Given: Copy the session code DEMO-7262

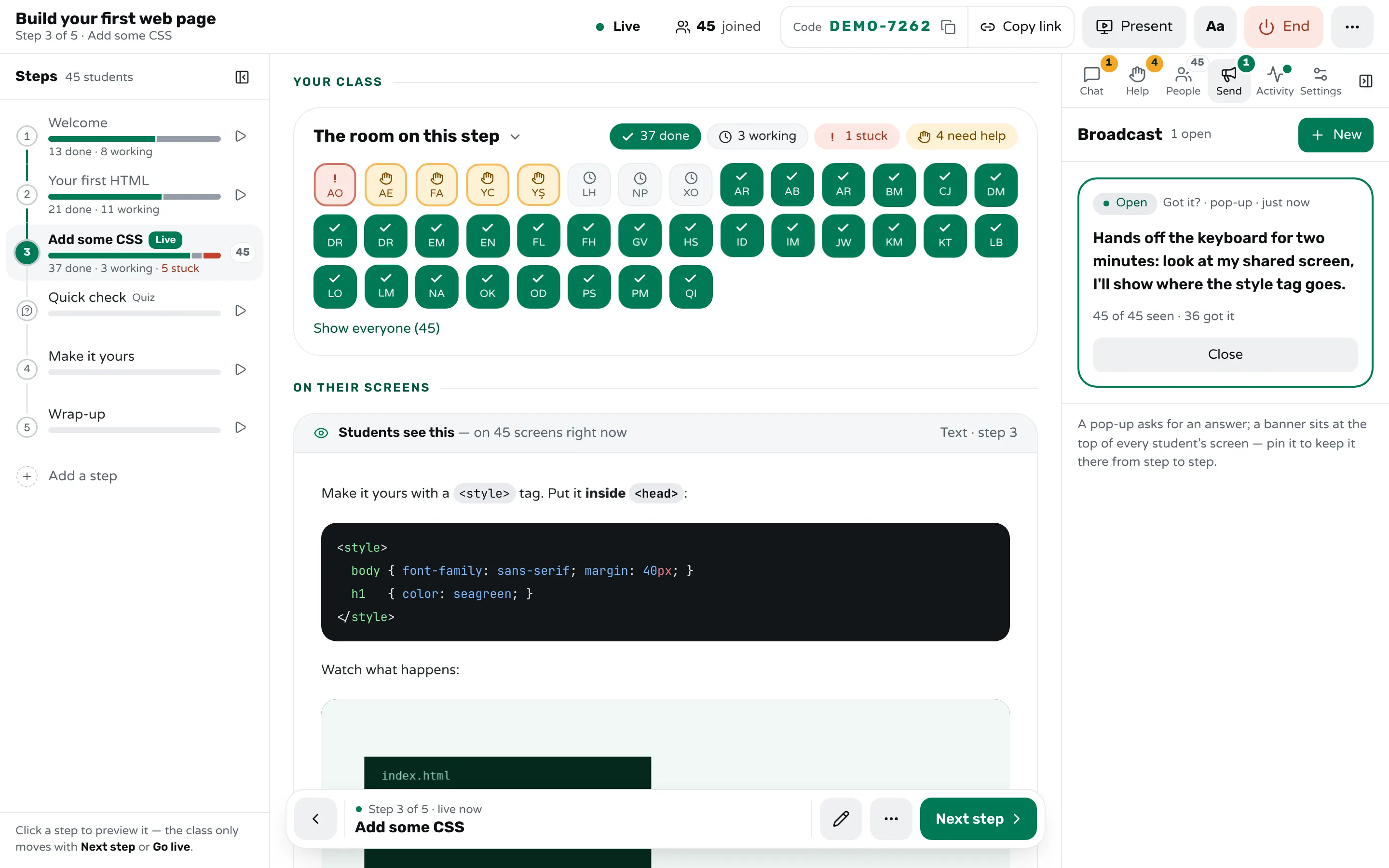Looking at the screenshot, I should pyautogui.click(x=948, y=27).
